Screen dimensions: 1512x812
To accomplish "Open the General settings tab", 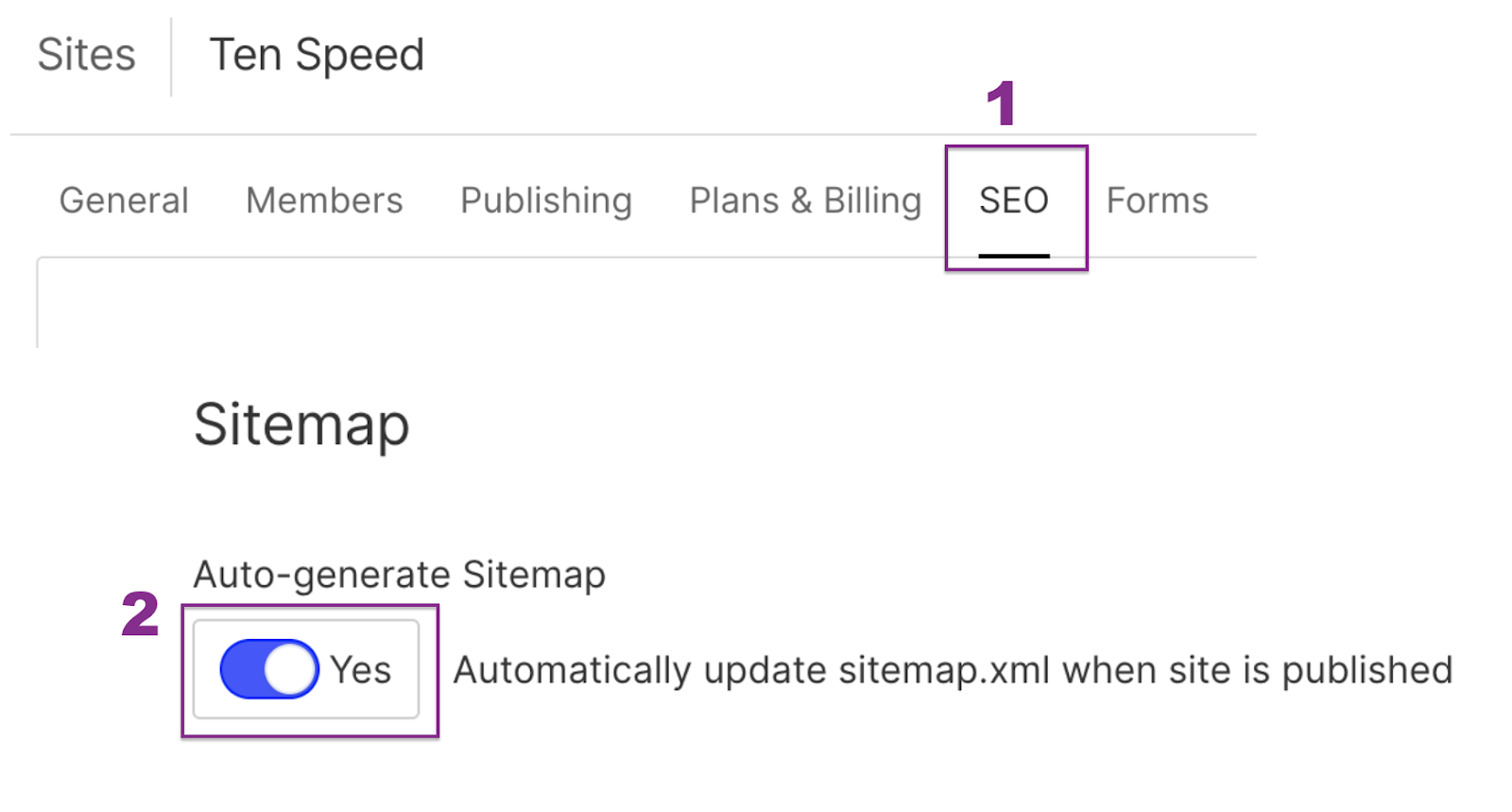I will 124,200.
